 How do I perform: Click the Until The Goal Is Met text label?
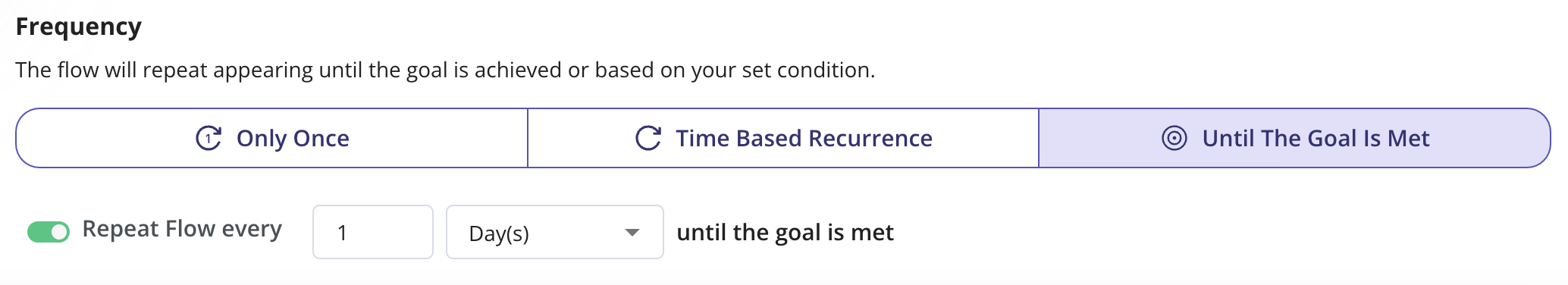pos(1316,138)
